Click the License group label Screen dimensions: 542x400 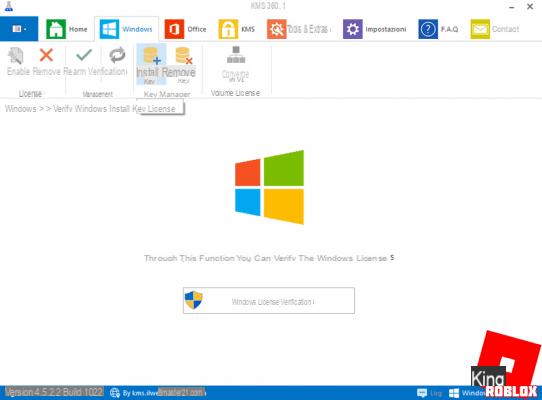pyautogui.click(x=30, y=93)
